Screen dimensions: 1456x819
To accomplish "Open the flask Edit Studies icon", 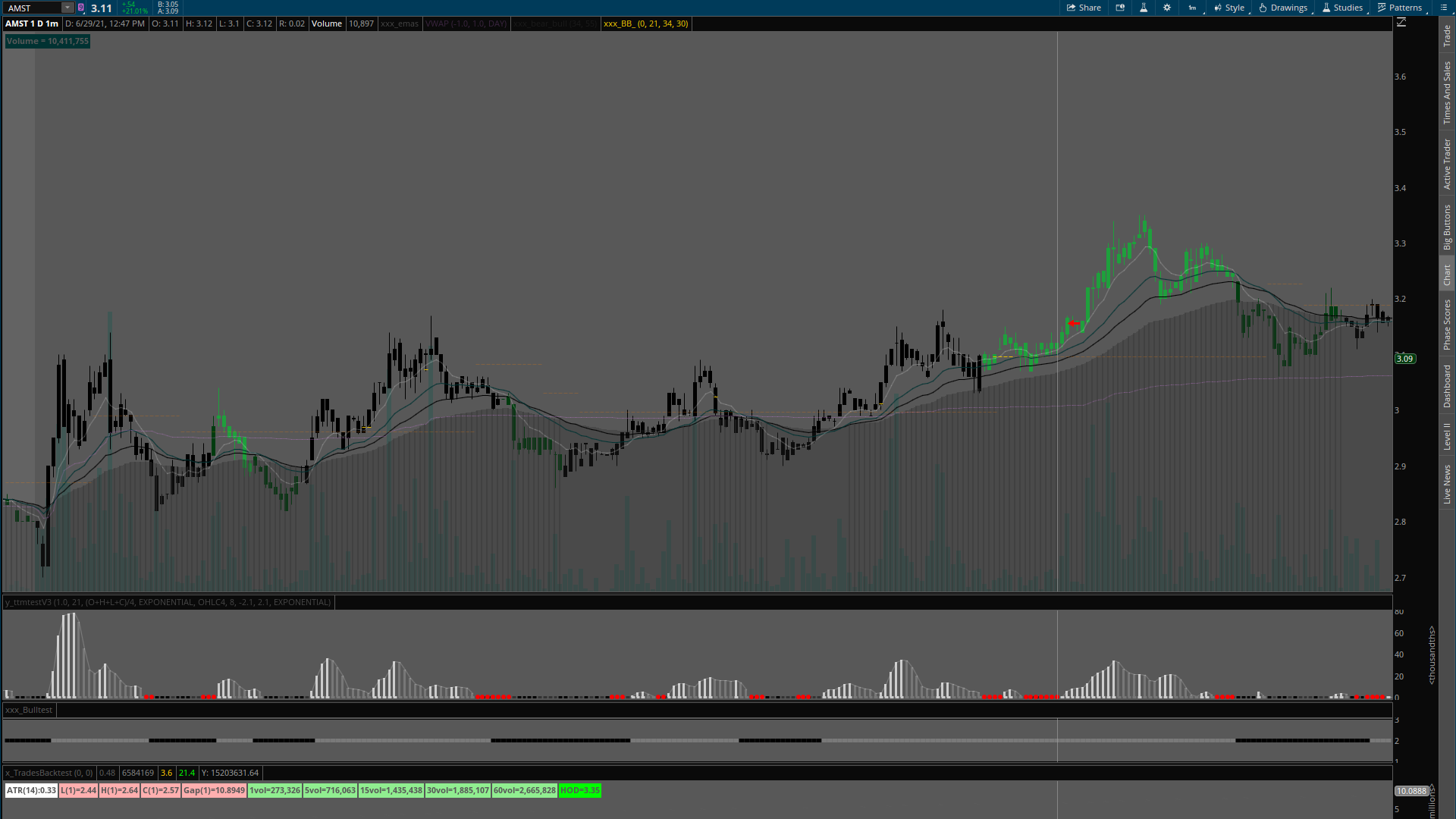I will (1144, 8).
